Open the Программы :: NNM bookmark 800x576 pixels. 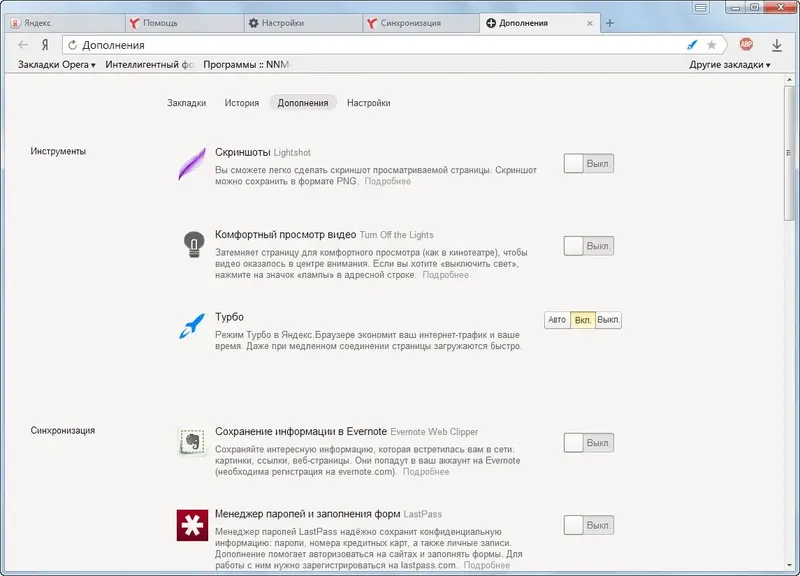(247, 65)
